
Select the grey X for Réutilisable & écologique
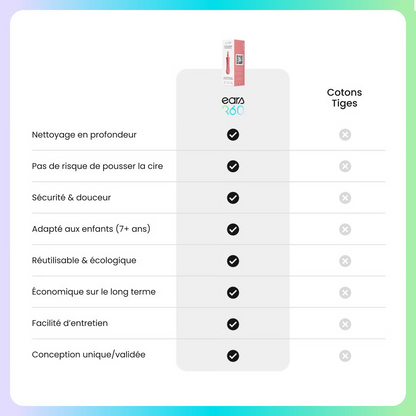click(x=345, y=261)
